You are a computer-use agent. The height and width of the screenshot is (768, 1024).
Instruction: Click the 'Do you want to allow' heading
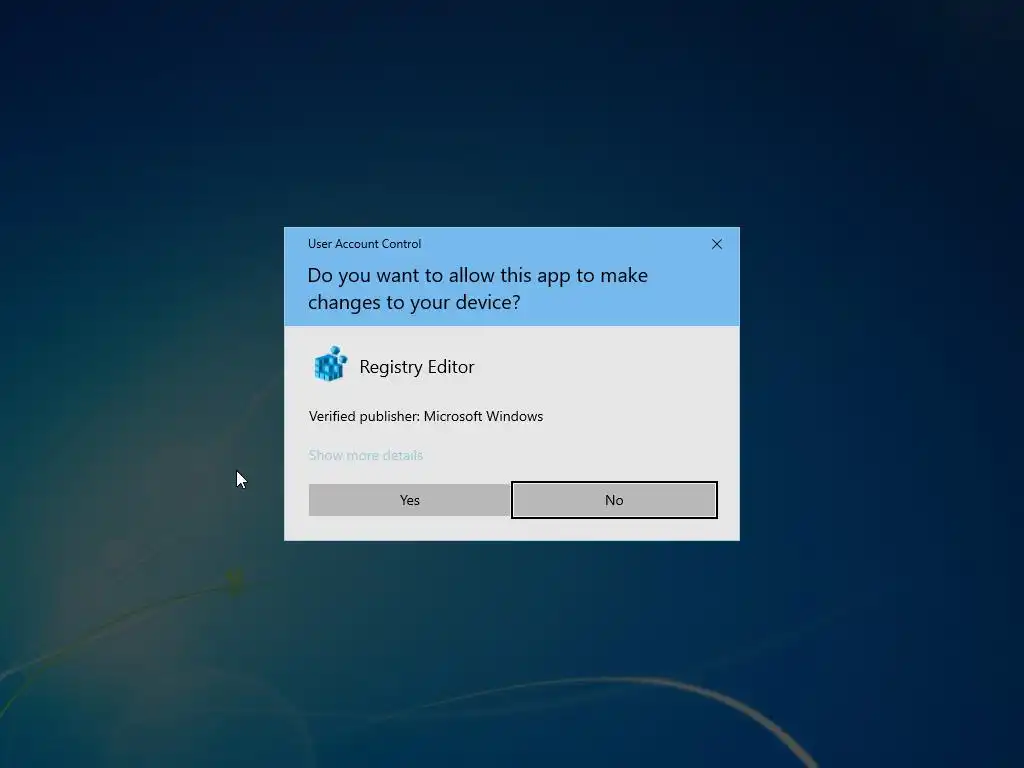477,289
